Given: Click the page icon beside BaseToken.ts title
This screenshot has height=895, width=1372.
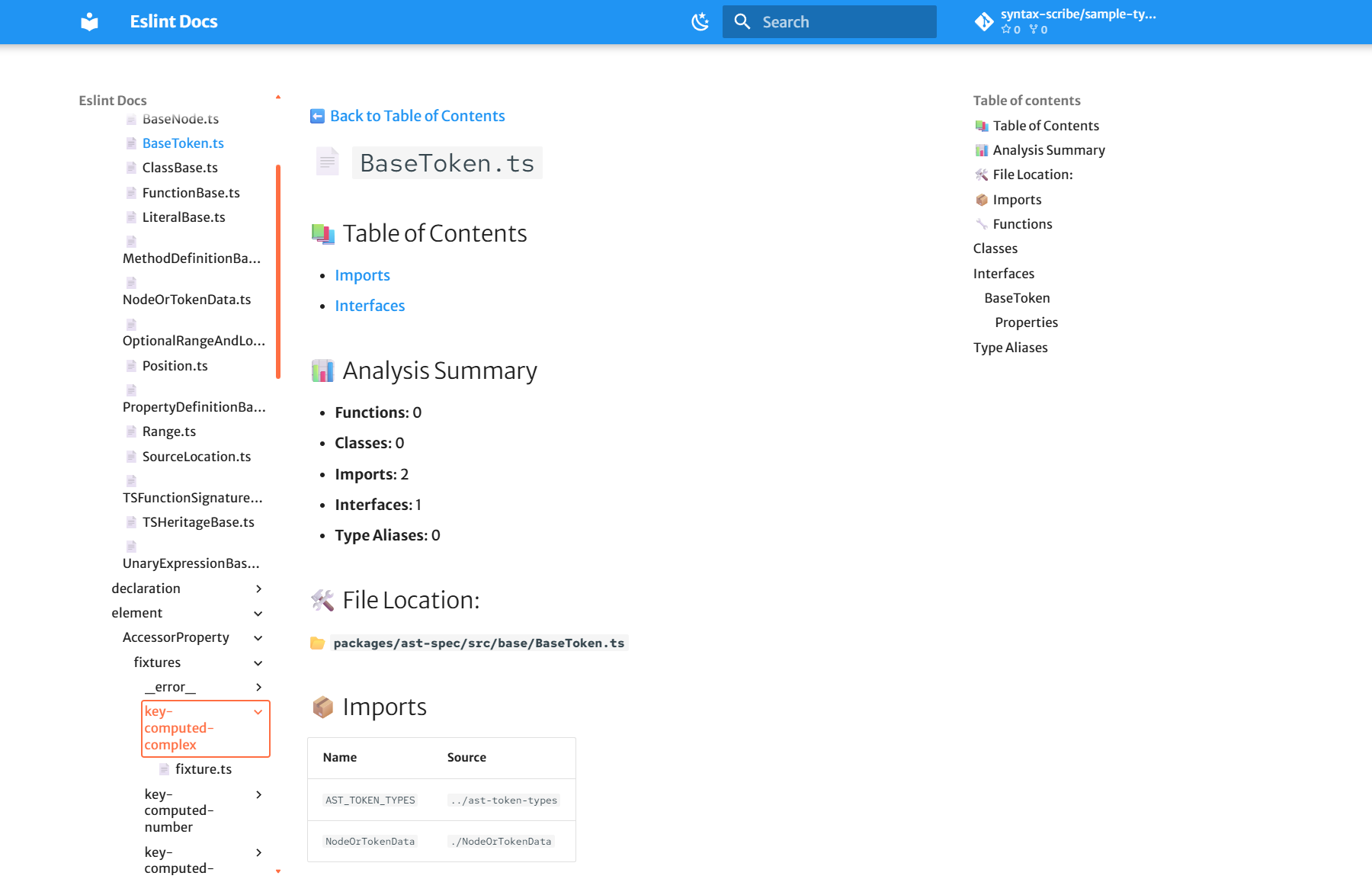Looking at the screenshot, I should click(x=328, y=162).
